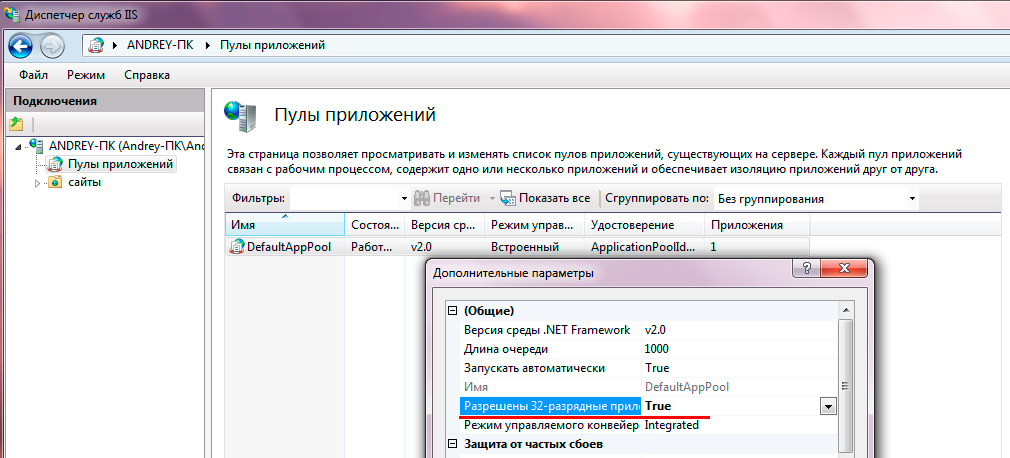Open the Файл menu
Image resolution: width=1010 pixels, height=458 pixels.
coord(33,75)
